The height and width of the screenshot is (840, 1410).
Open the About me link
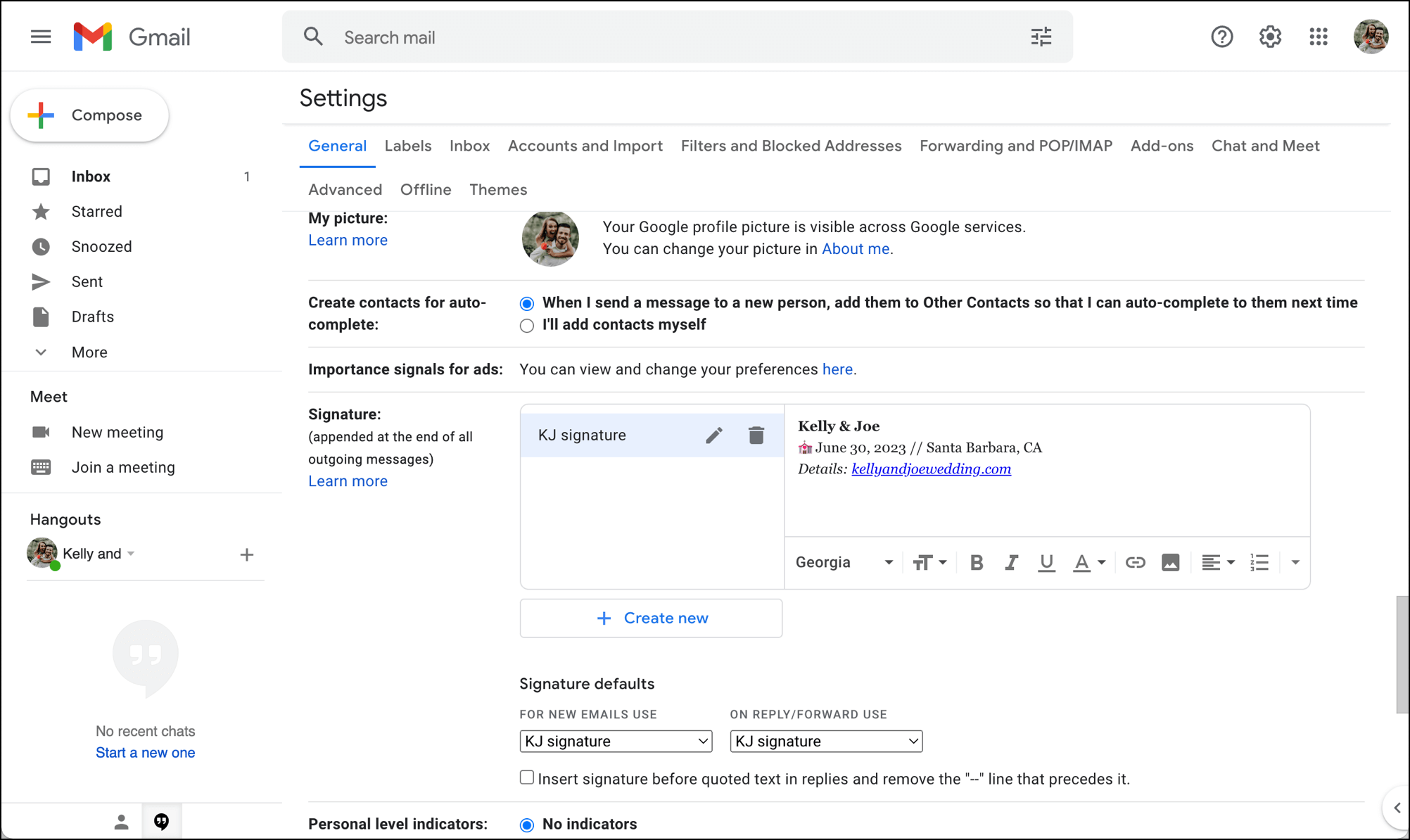coord(856,249)
